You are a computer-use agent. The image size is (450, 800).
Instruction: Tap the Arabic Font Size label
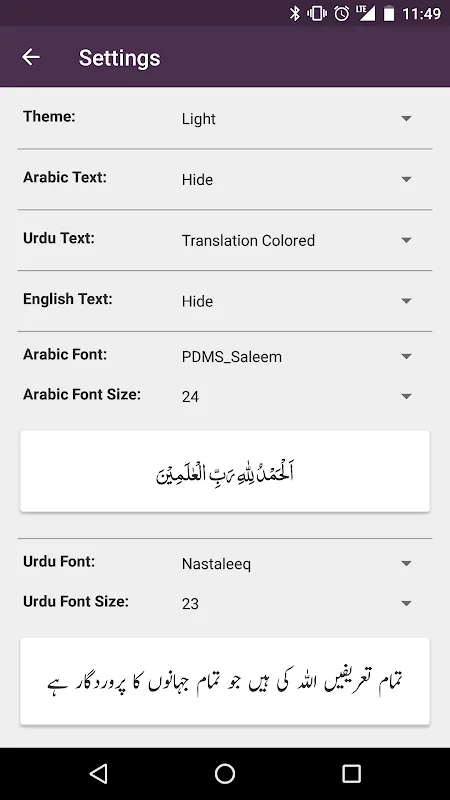click(82, 394)
